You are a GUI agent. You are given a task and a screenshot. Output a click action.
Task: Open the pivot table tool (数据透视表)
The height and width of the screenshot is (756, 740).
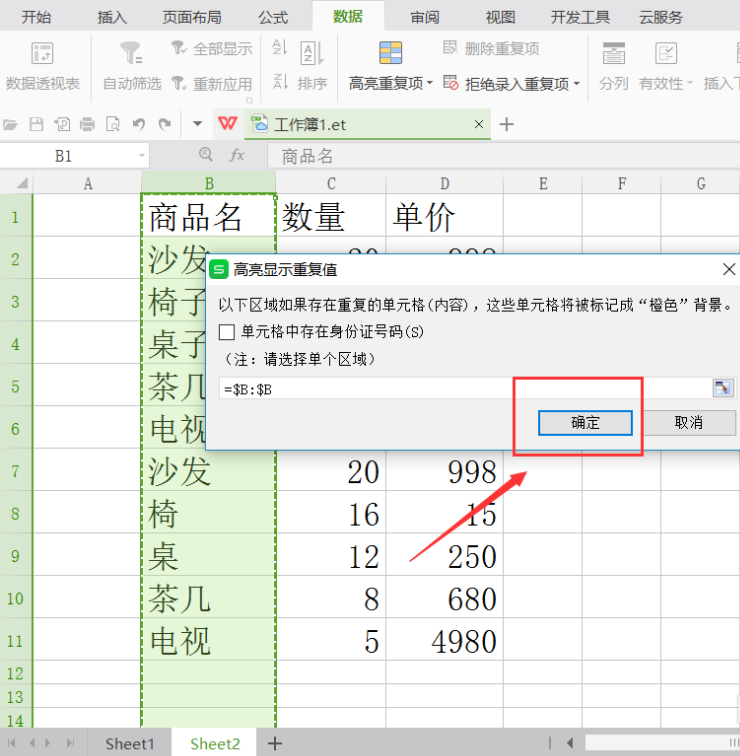point(42,67)
